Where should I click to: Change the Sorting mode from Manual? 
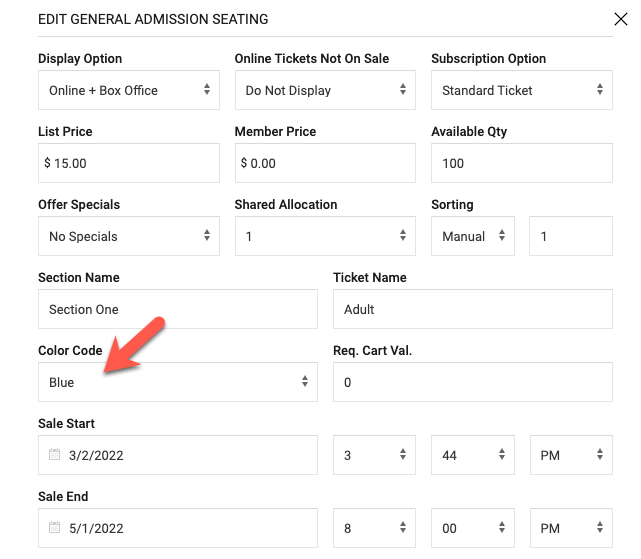[473, 236]
